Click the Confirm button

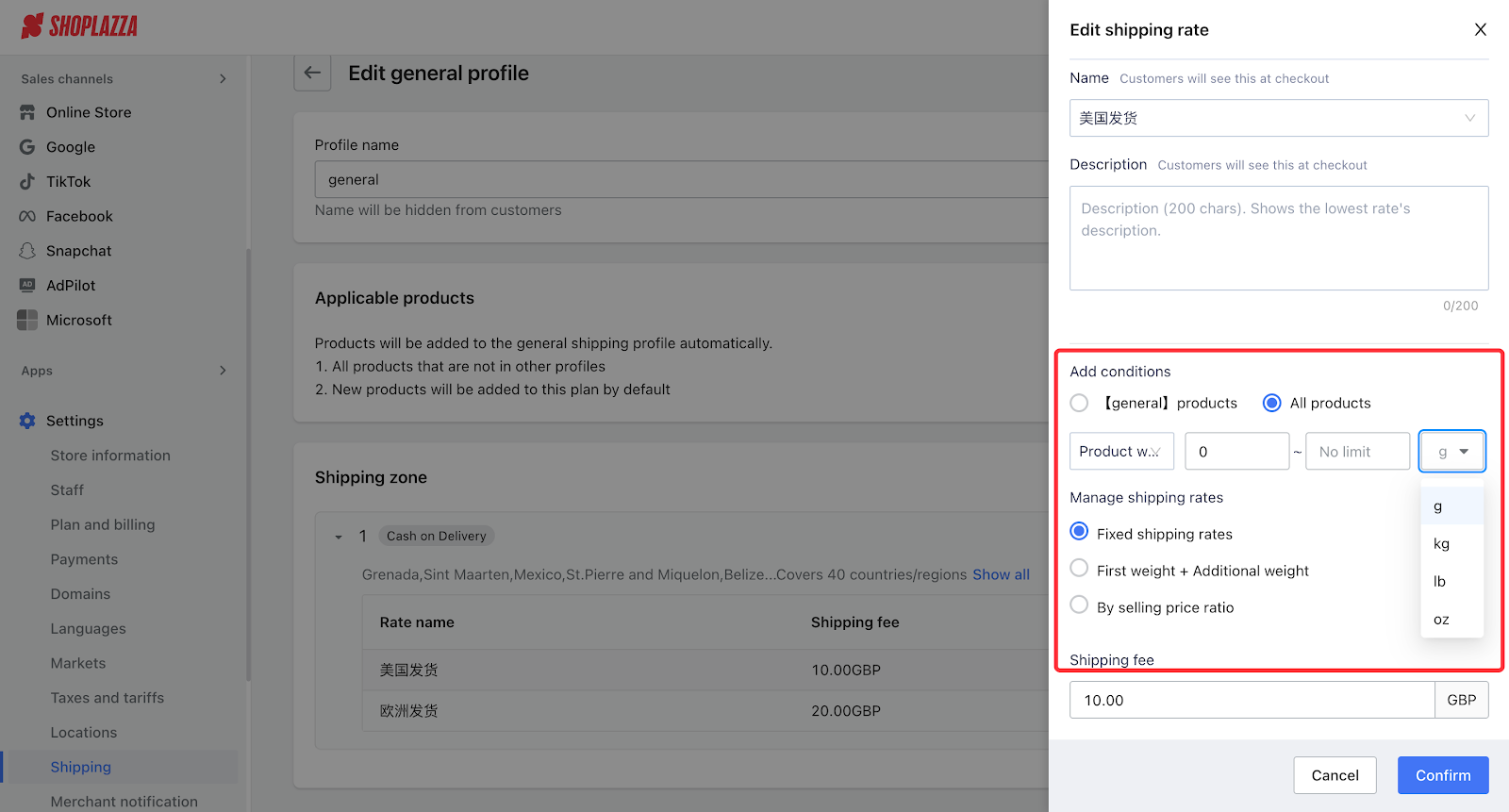[1442, 775]
